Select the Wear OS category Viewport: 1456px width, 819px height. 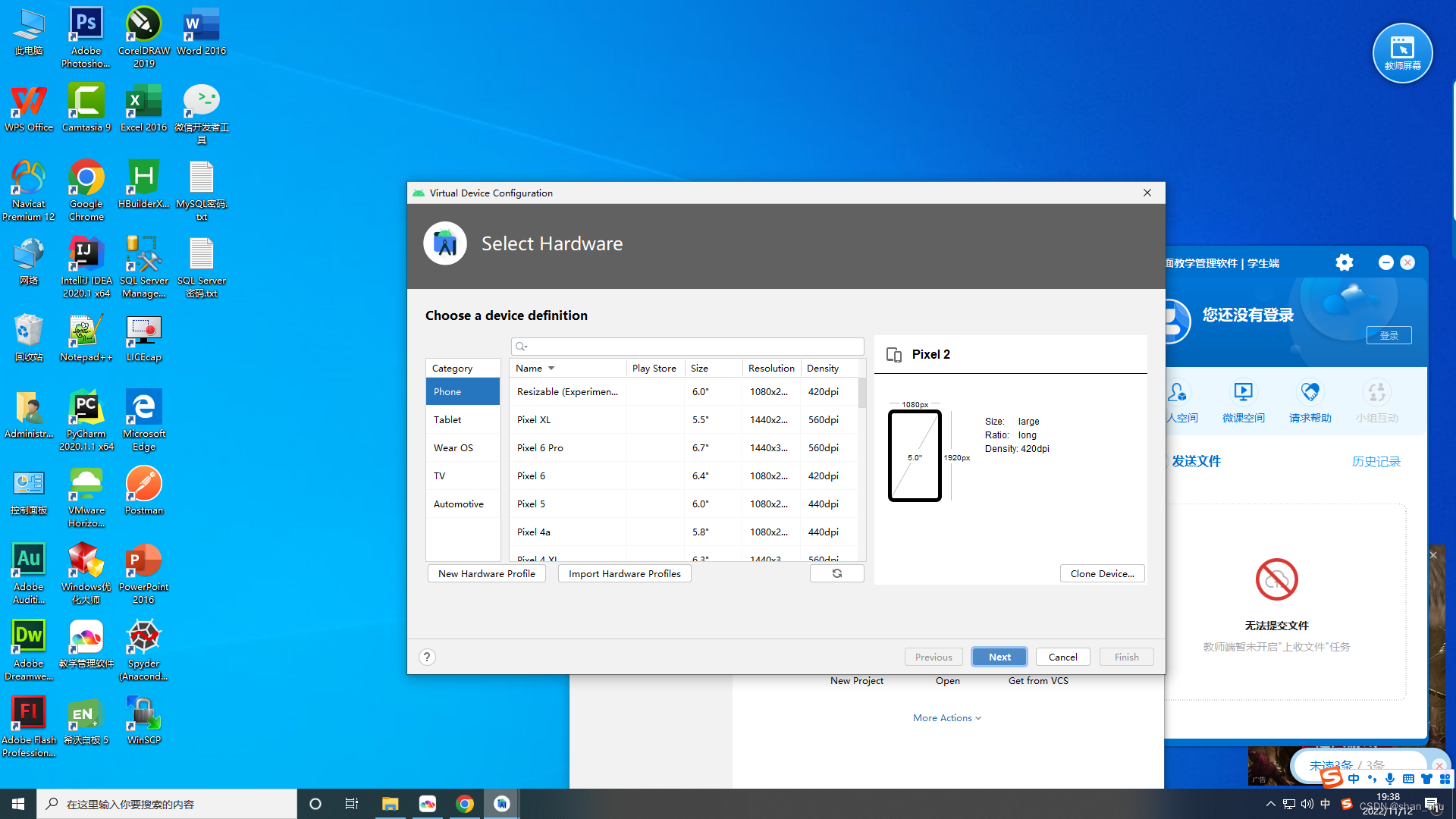453,447
